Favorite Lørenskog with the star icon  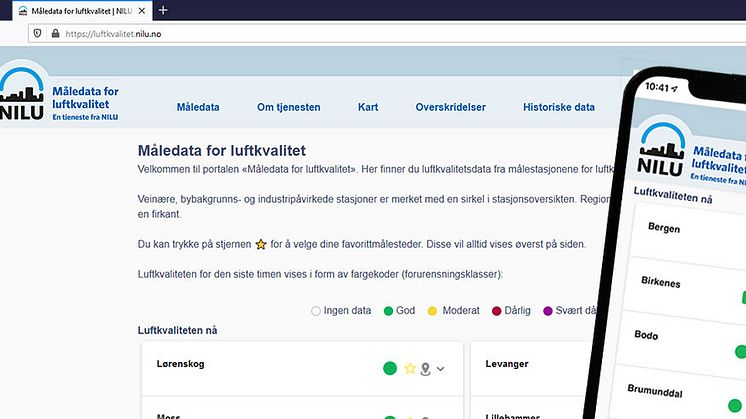[x=410, y=369]
